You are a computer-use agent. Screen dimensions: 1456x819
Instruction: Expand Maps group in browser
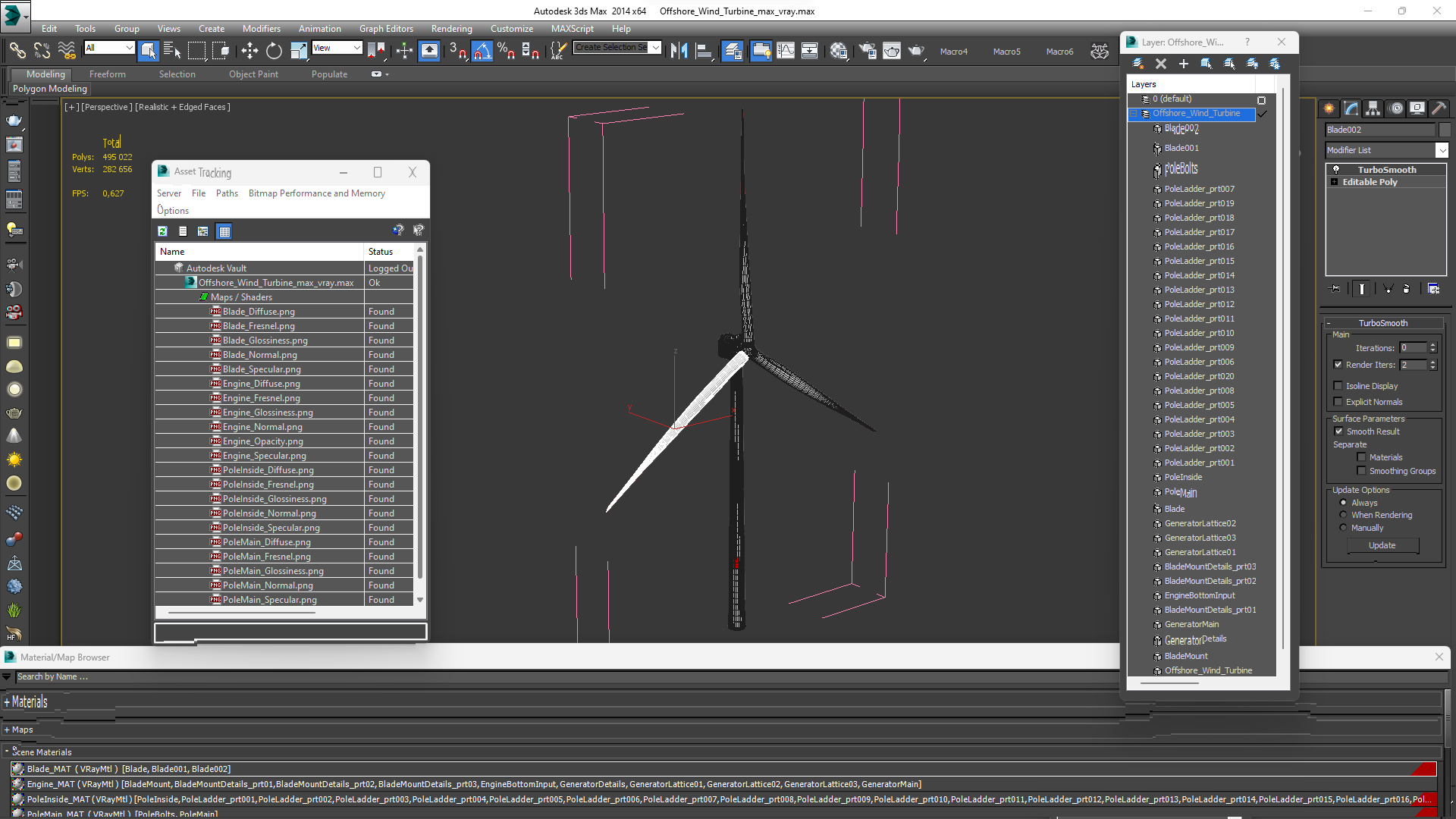point(7,730)
